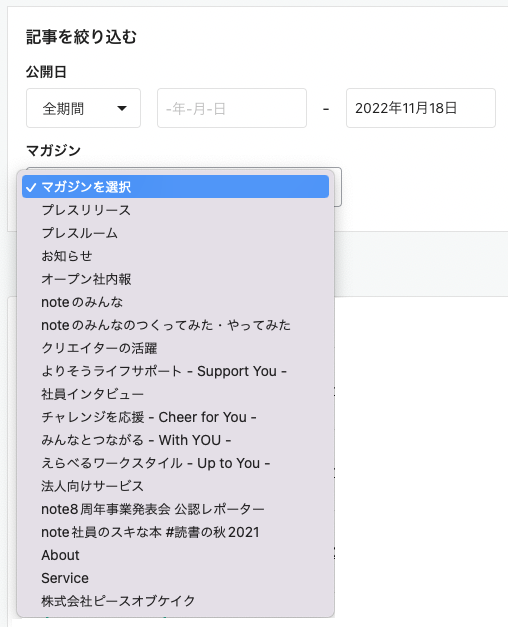Select 社員インタビュー from the list
Screen dimensions: 508x627
coord(175,394)
